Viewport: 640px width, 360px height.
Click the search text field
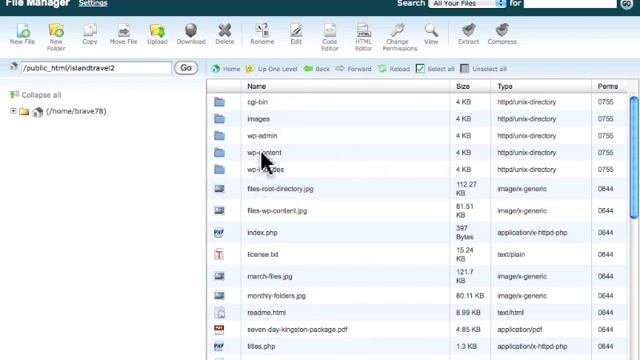[570, 3]
